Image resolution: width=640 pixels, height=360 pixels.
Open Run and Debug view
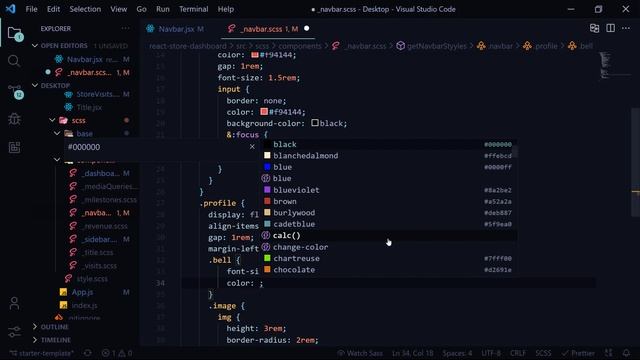(x=14, y=119)
